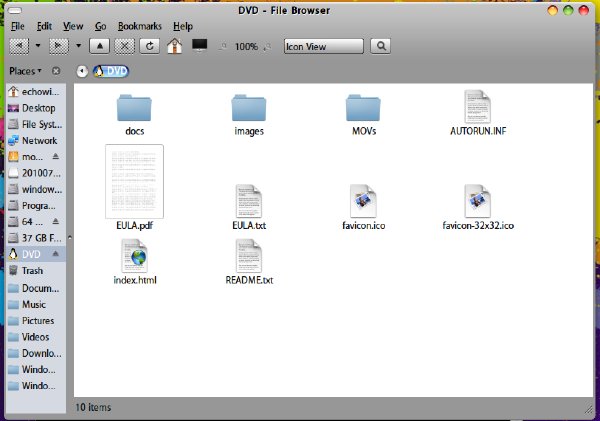
Task: Open Computer with the monitor icon
Action: point(199,46)
